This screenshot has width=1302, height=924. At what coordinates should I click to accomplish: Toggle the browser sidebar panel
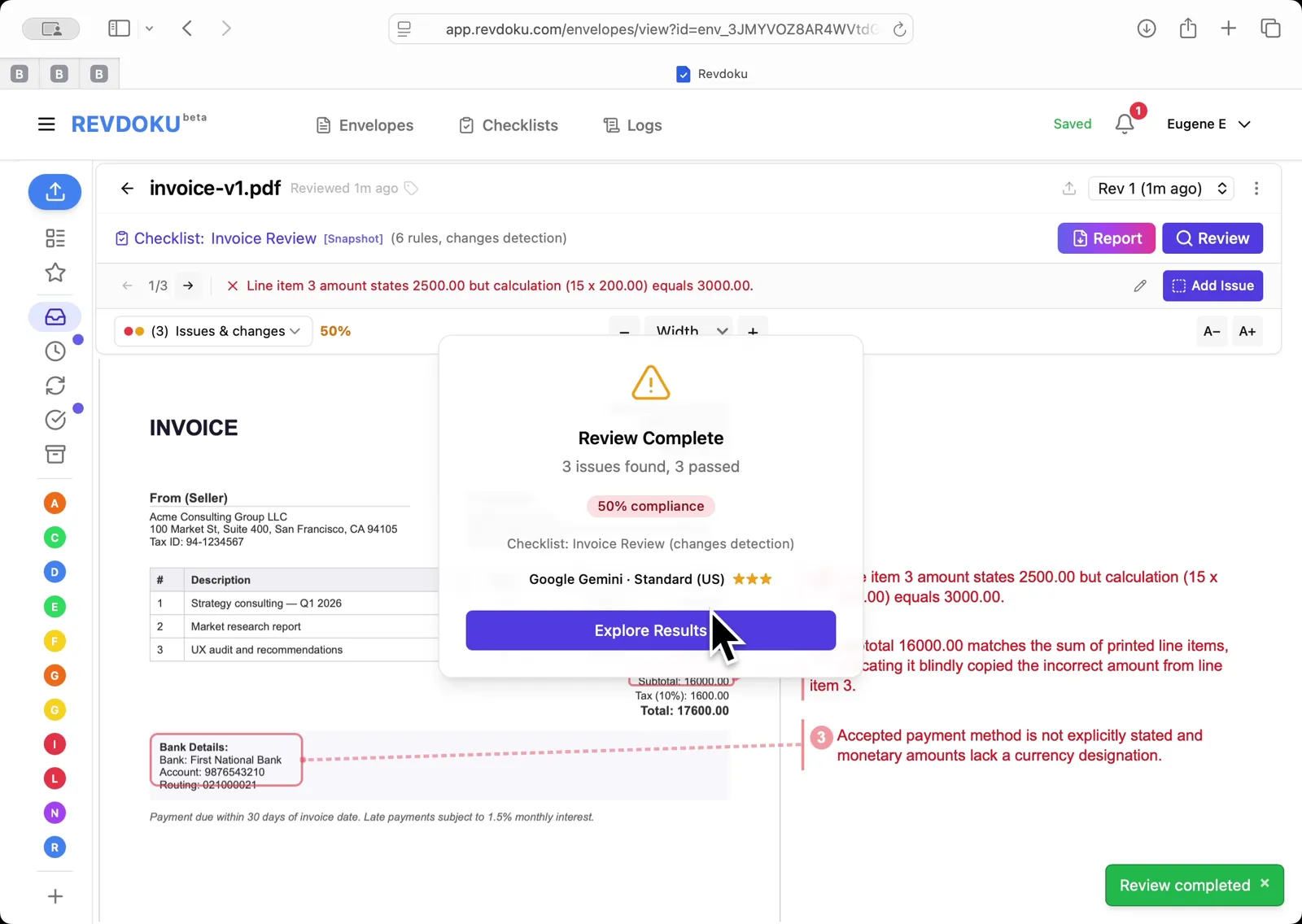(x=119, y=28)
